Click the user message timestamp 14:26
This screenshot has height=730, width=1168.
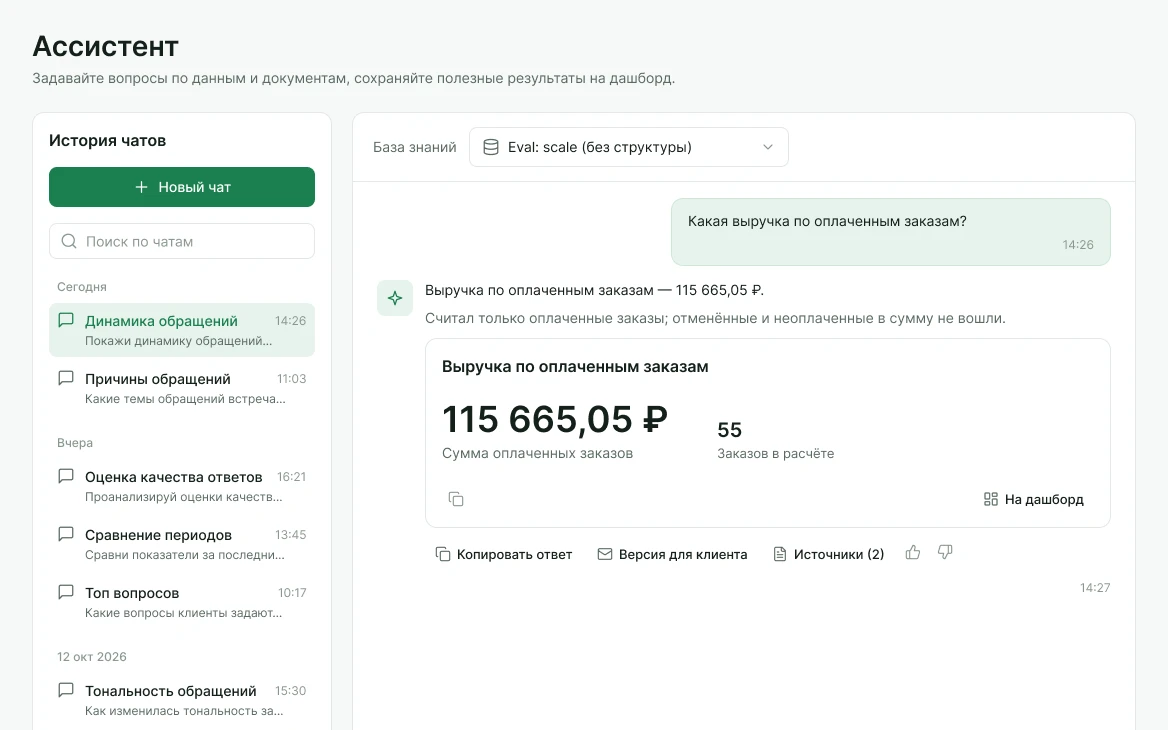(1078, 244)
